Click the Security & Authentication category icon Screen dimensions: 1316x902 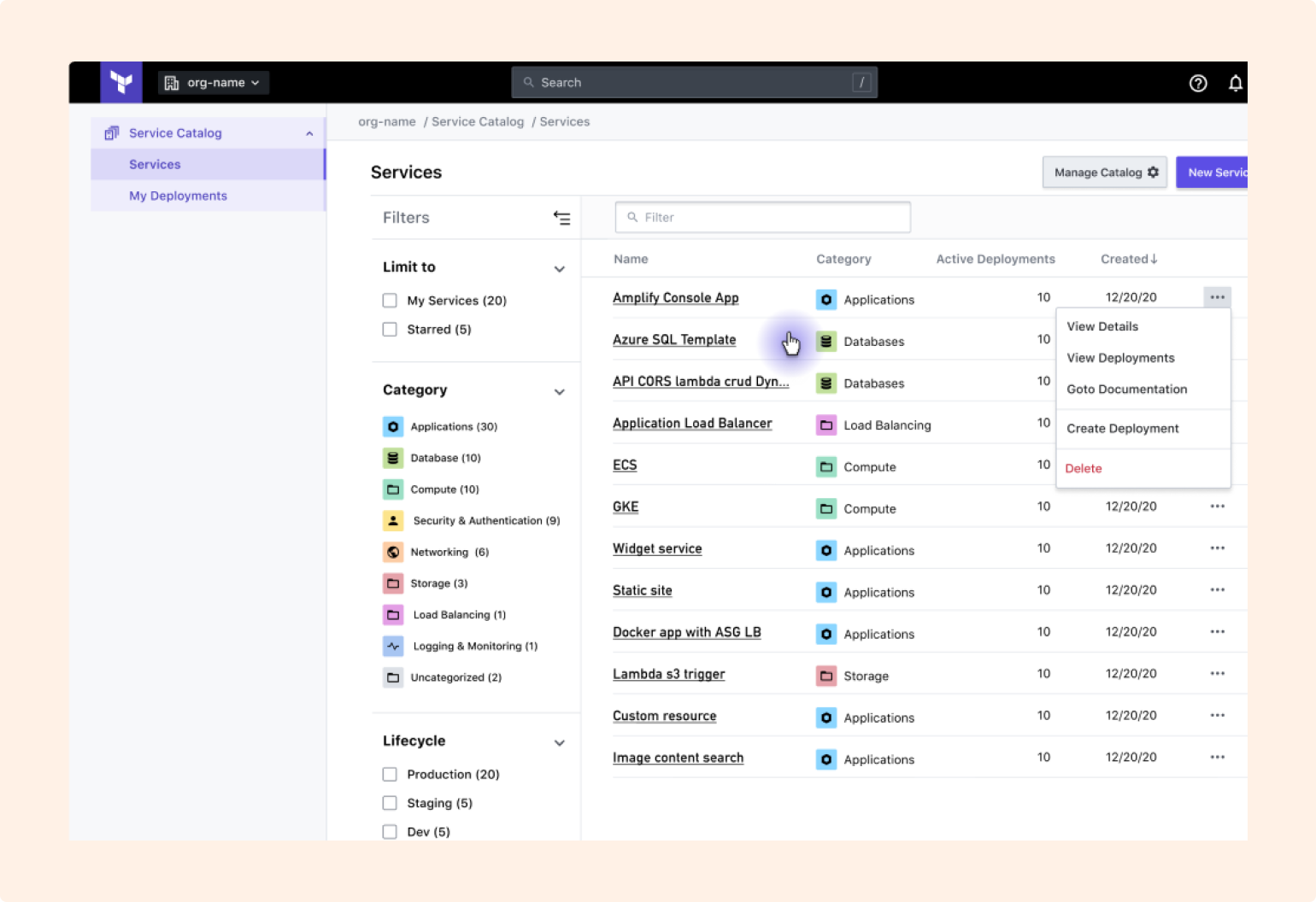tap(393, 520)
